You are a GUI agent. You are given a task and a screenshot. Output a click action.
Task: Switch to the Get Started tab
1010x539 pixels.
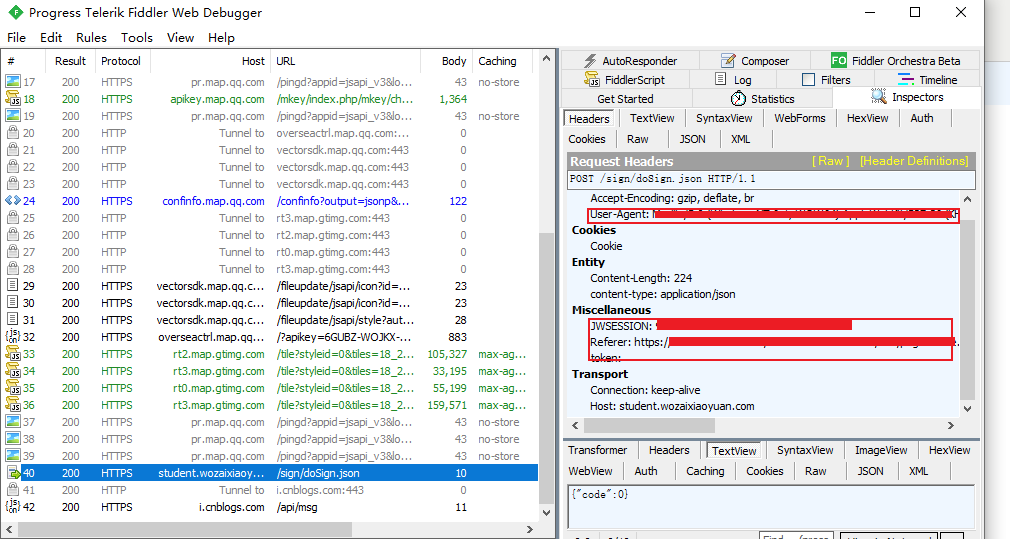[x=625, y=99]
